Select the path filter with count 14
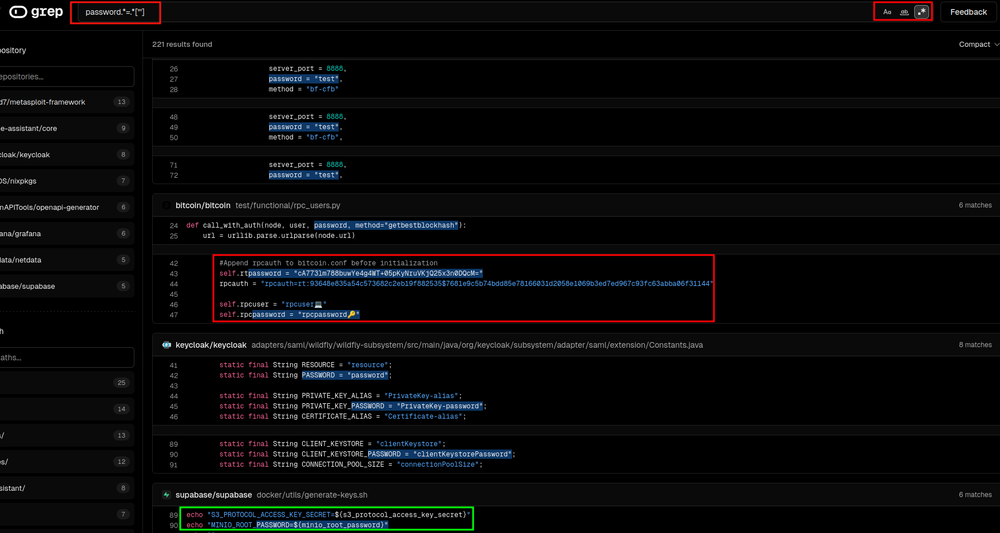 [67, 409]
